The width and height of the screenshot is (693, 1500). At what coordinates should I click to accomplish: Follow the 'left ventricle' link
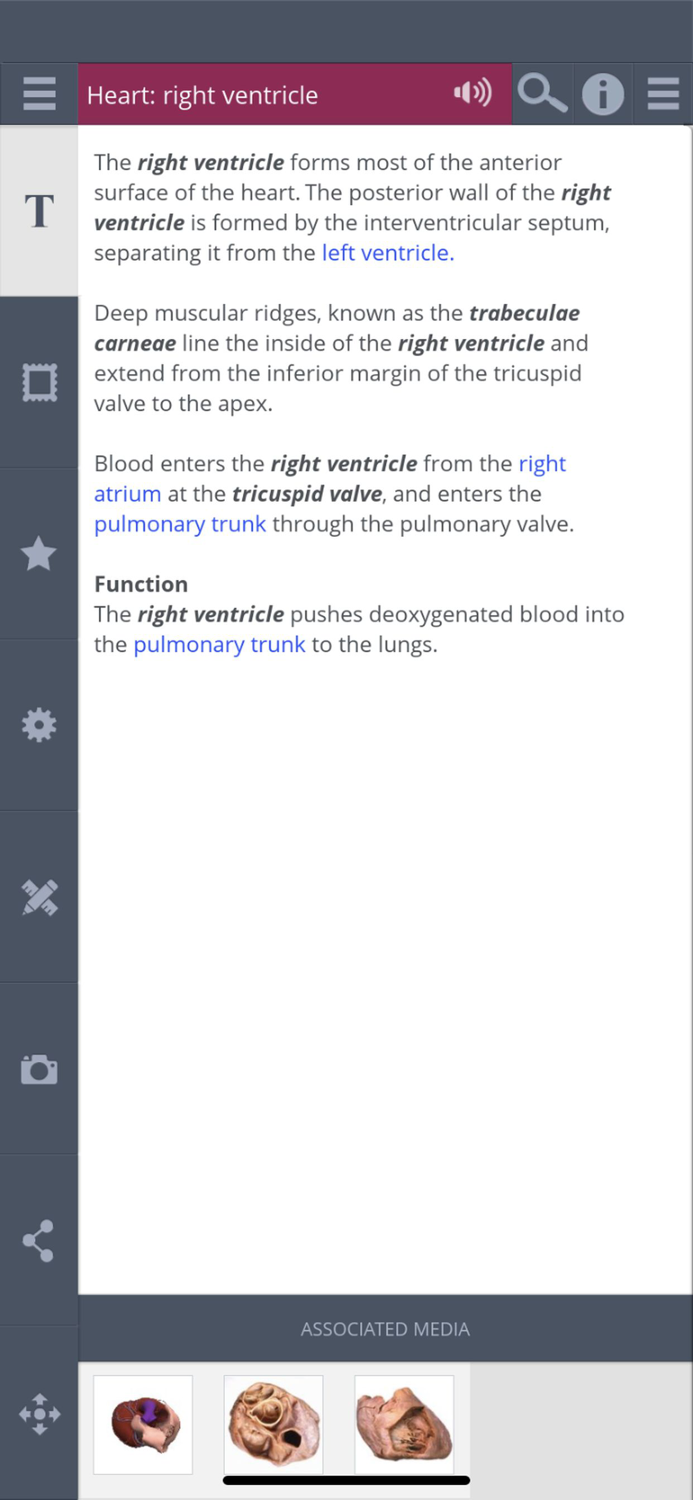click(387, 253)
